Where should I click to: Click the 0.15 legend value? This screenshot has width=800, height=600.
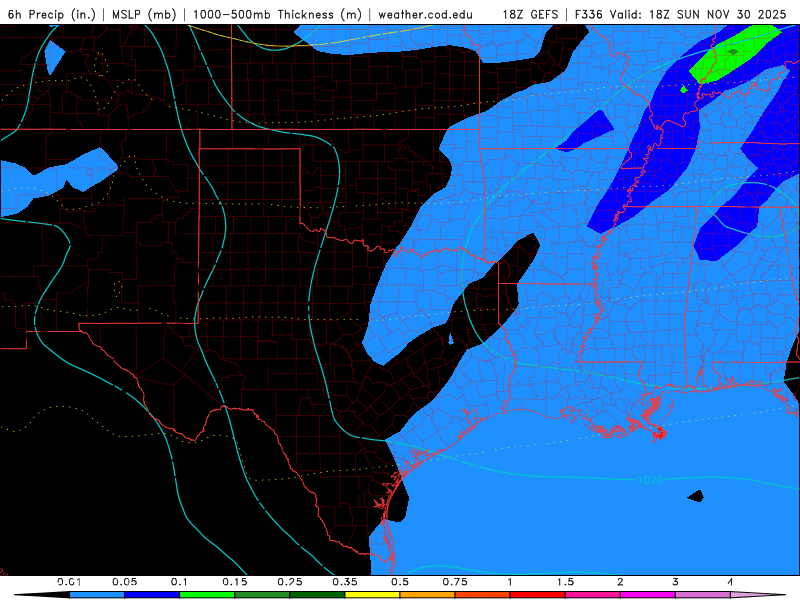[x=235, y=582]
